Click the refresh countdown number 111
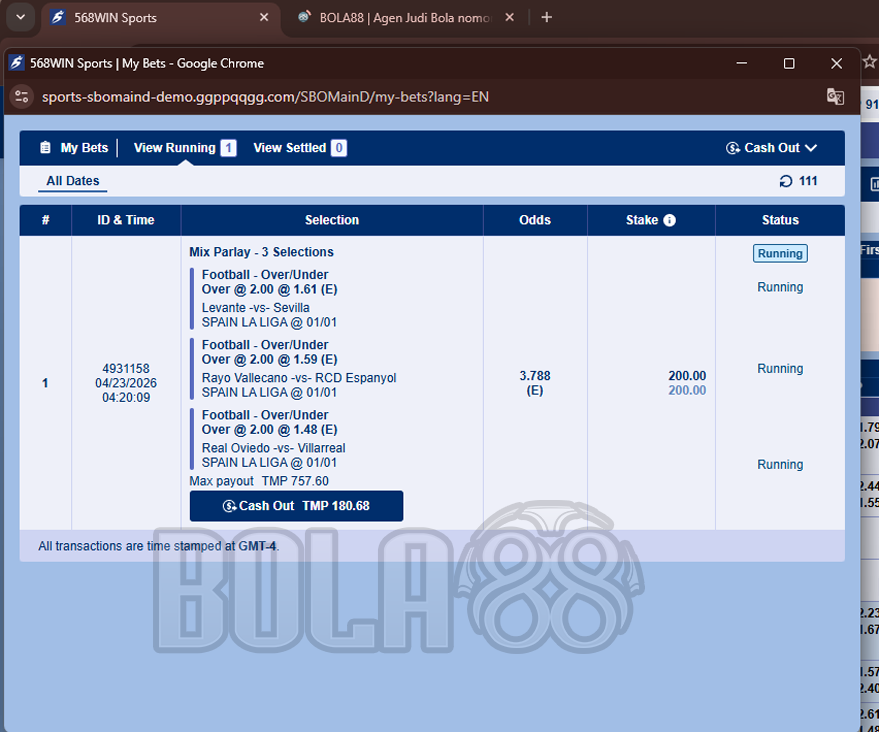Viewport: 879px width, 732px height. 808,181
